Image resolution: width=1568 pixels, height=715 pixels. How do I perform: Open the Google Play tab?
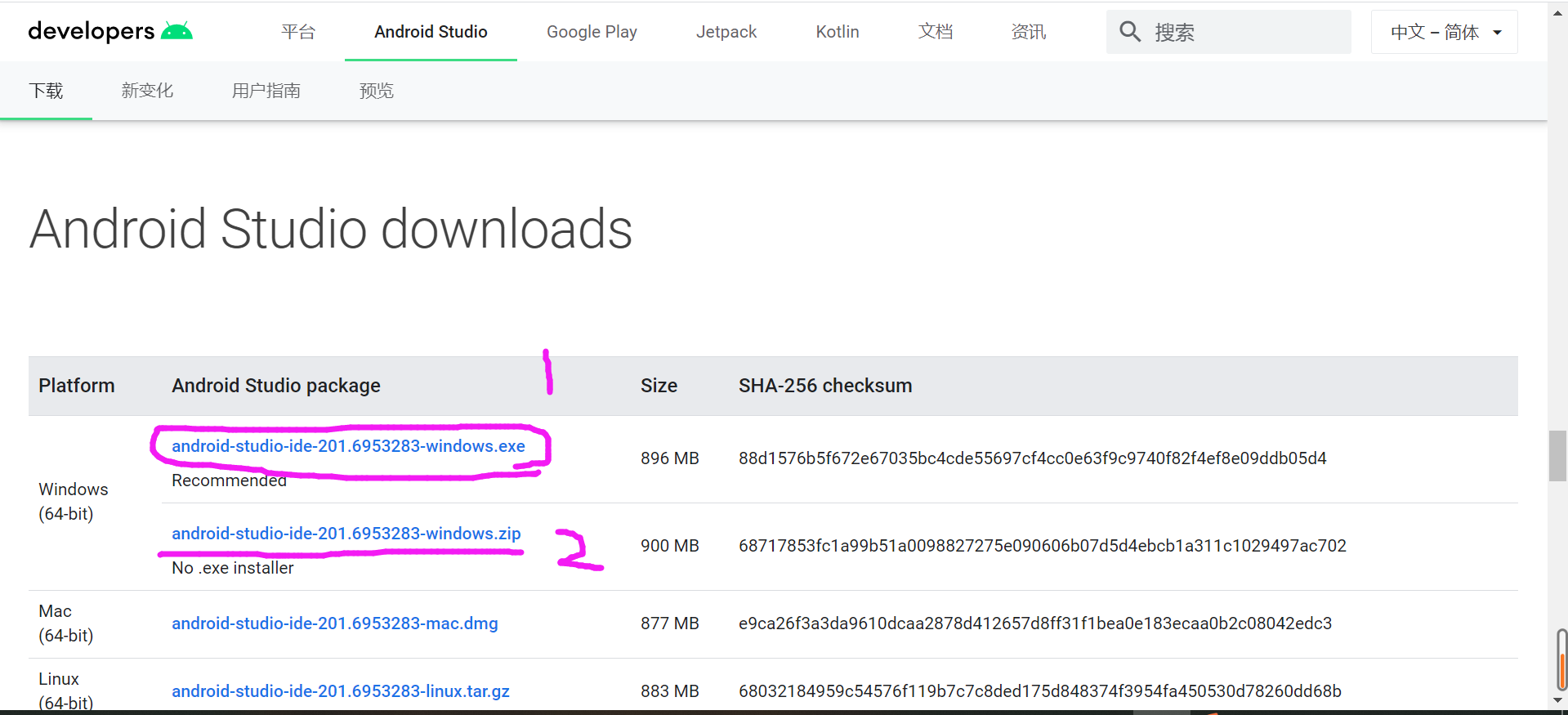pos(592,31)
